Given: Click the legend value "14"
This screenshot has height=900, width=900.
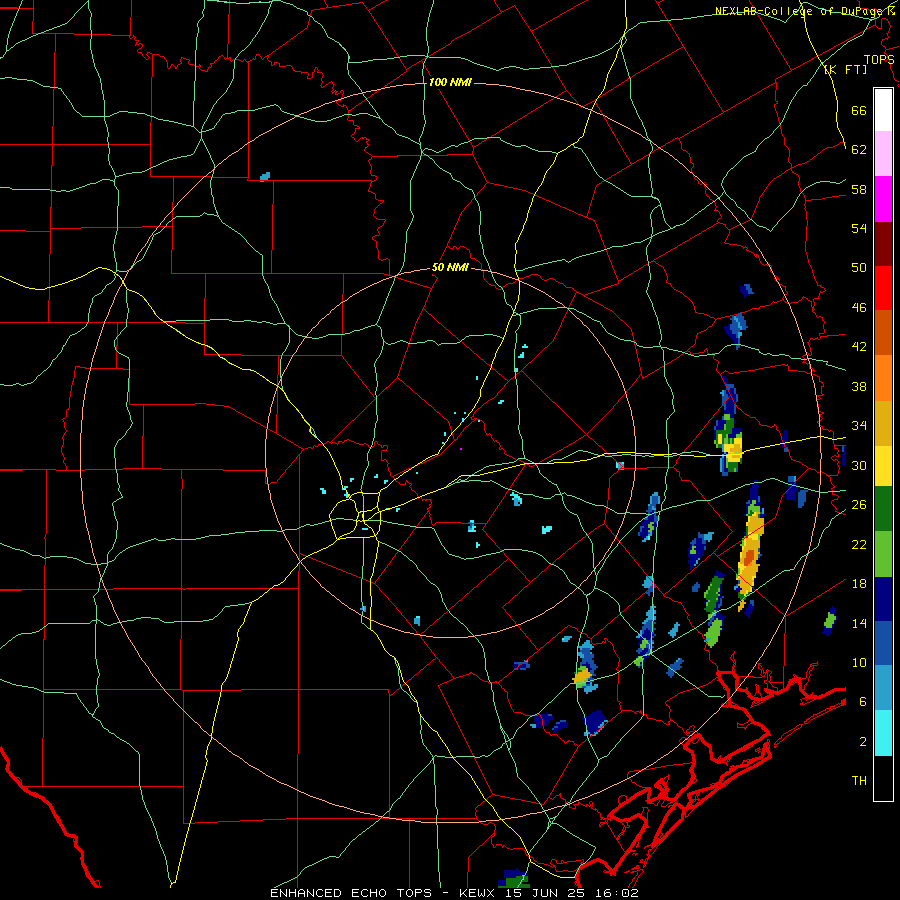Looking at the screenshot, I should tap(859, 623).
